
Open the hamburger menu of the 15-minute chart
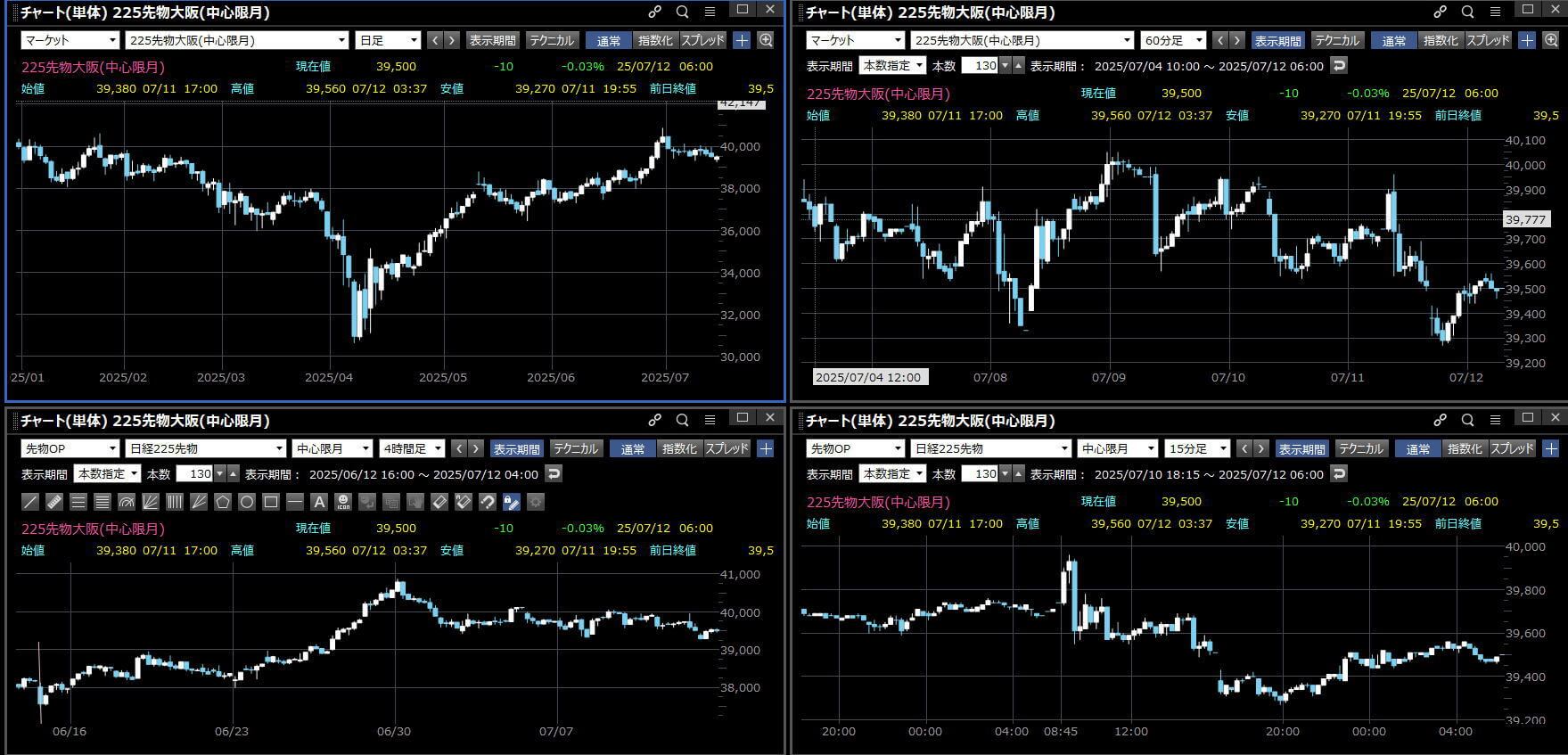[1495, 420]
